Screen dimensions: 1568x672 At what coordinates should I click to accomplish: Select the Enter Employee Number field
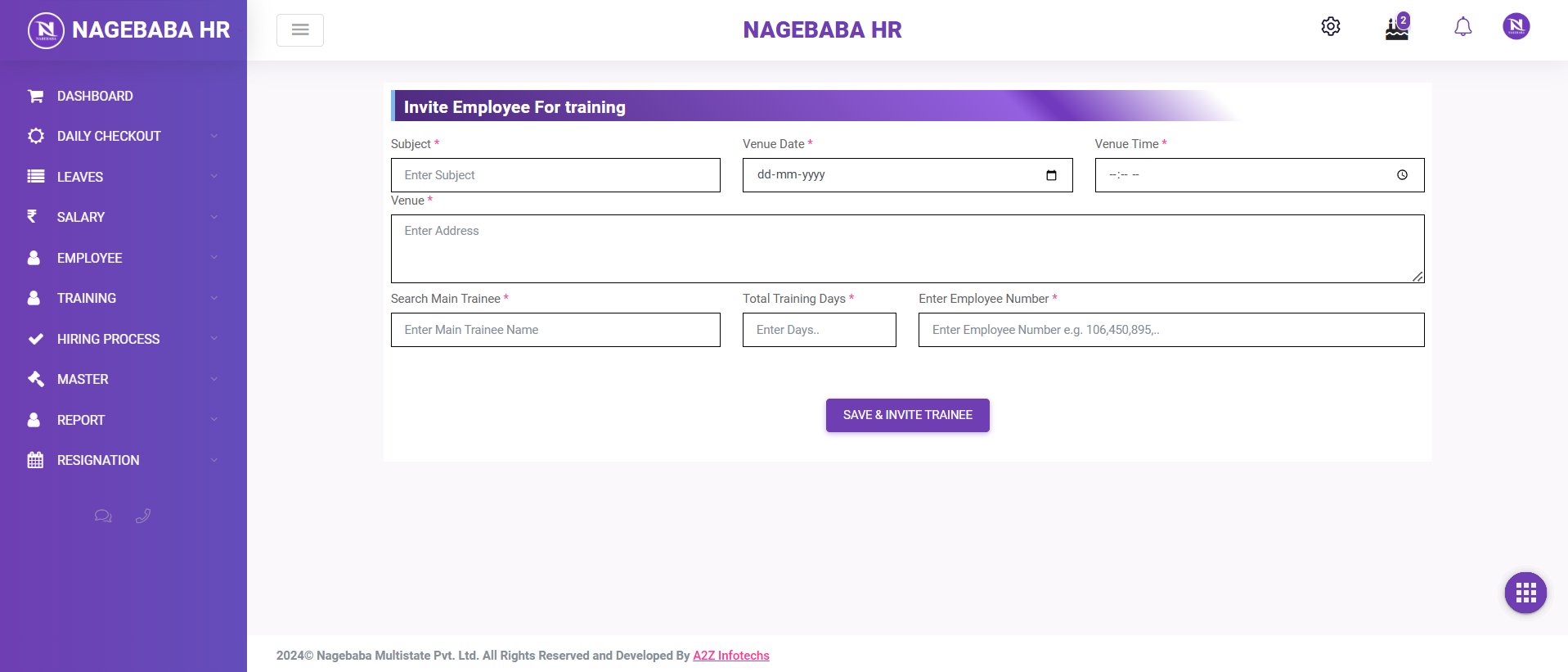click(x=1170, y=330)
